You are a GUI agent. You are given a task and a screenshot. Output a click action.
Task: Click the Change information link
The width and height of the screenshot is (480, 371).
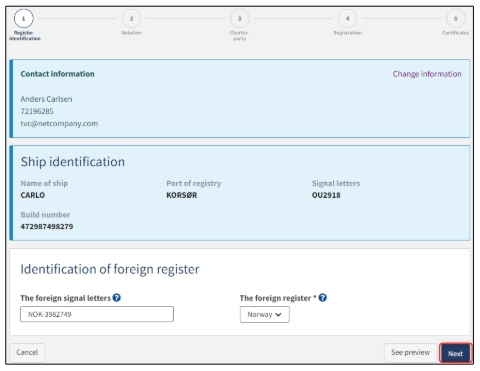tap(427, 74)
